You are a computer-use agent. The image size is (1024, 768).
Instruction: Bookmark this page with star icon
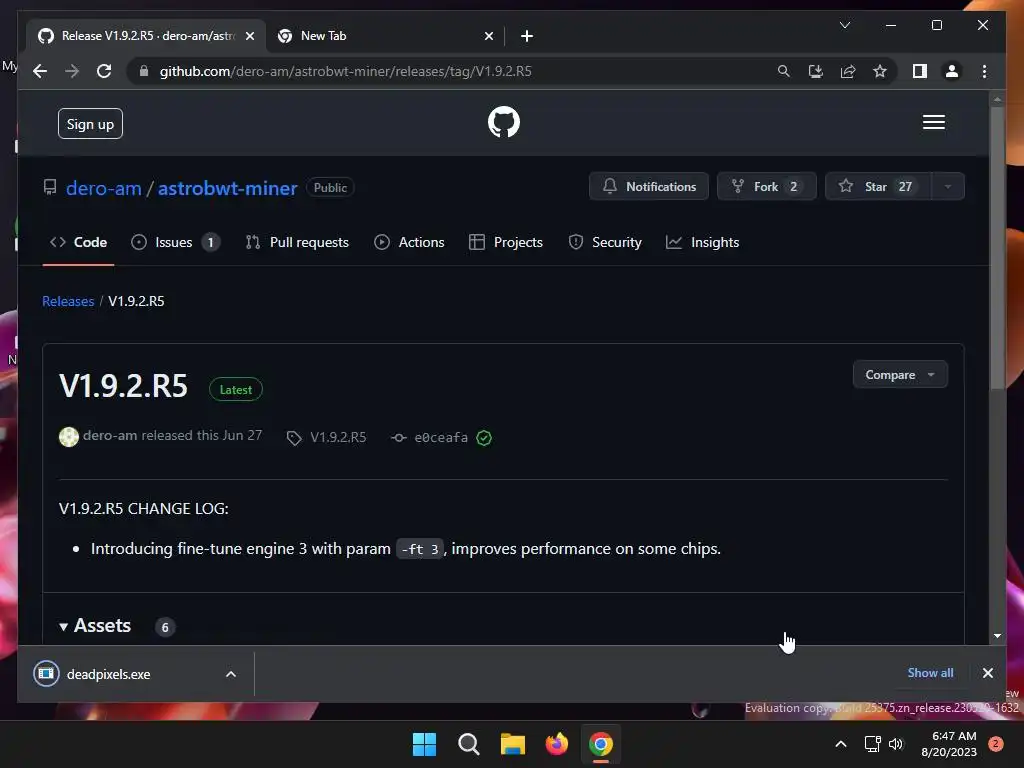[880, 71]
